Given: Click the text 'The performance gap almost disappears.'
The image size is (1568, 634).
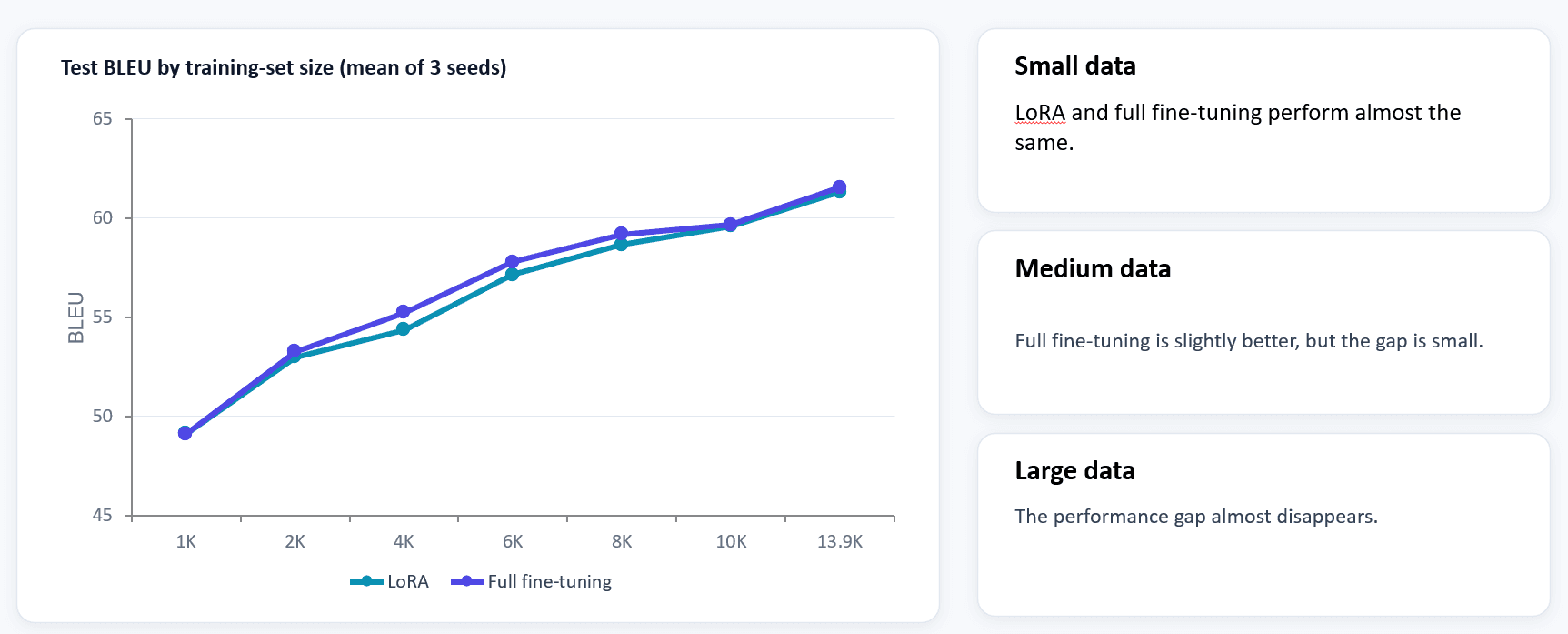Looking at the screenshot, I should 1196,517.
